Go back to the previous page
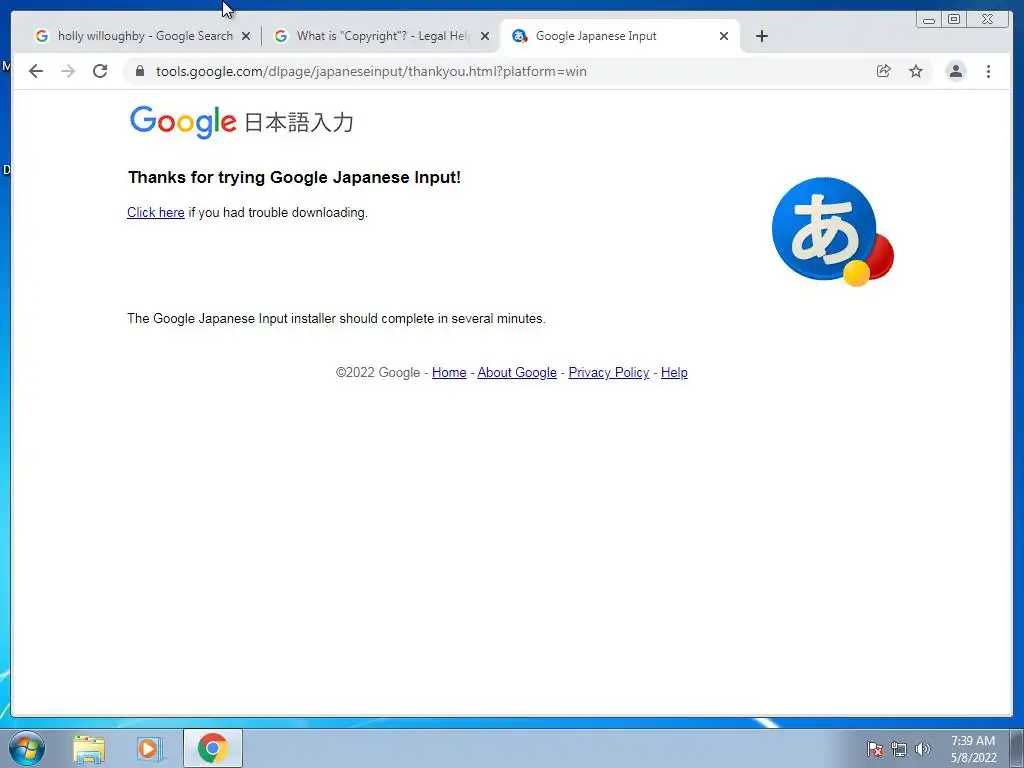The height and width of the screenshot is (768, 1024). [36, 71]
